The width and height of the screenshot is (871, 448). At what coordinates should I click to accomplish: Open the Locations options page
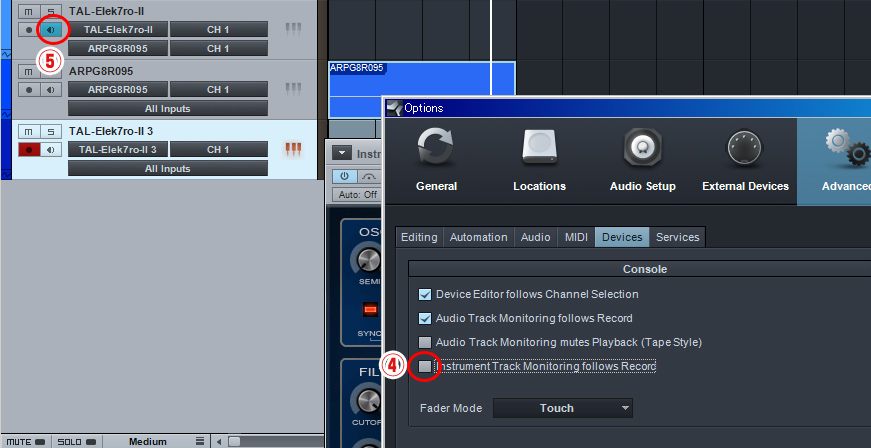click(539, 160)
